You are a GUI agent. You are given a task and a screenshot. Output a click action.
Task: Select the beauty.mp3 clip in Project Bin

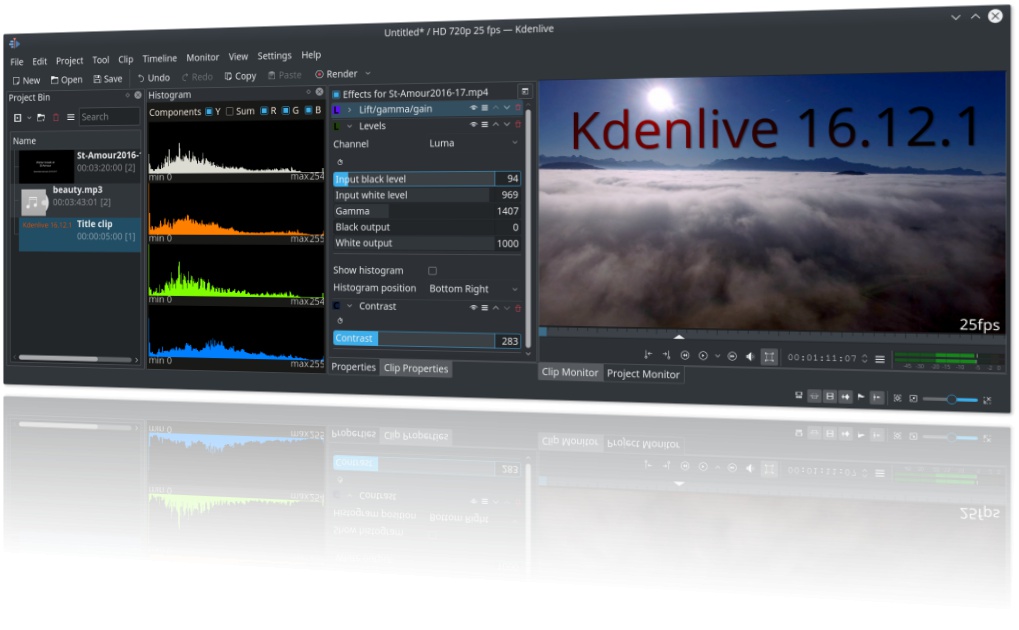point(77,196)
